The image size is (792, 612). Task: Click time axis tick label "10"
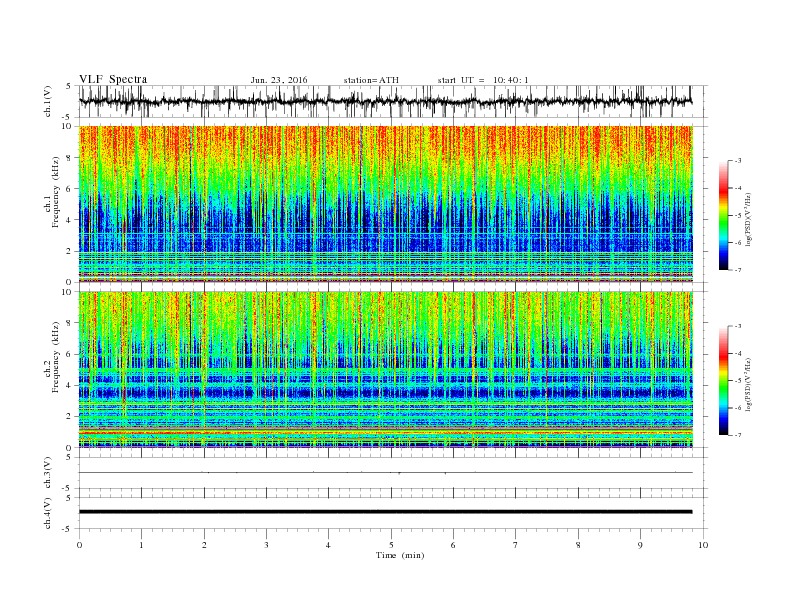tap(703, 545)
